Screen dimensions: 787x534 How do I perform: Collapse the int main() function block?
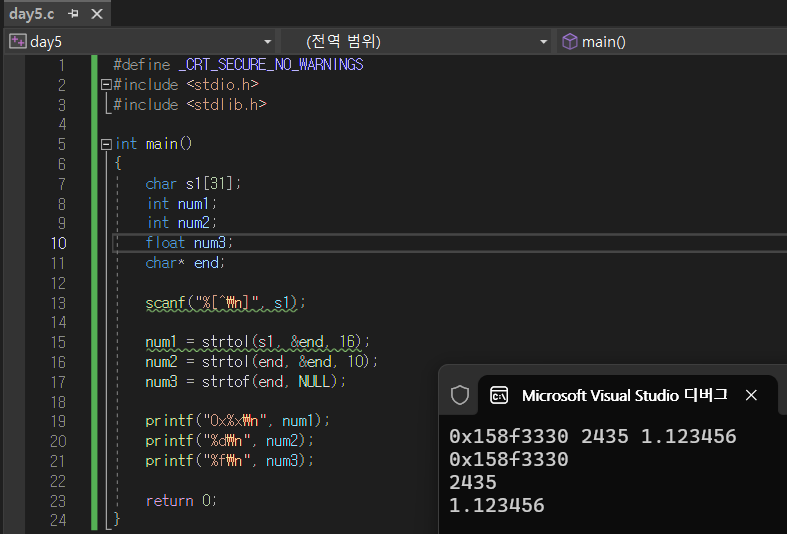106,145
